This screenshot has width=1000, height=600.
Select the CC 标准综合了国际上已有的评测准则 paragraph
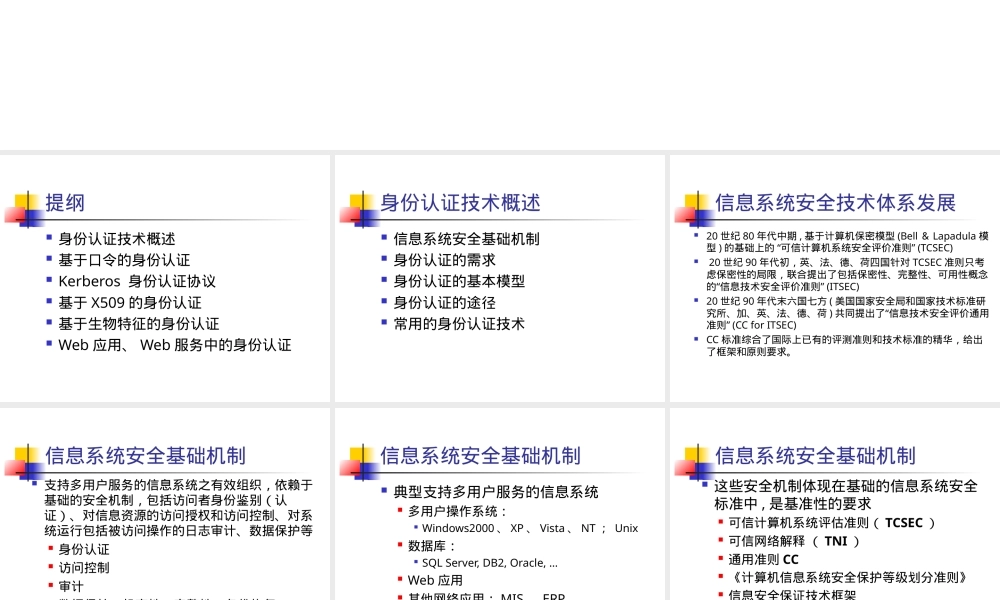tap(844, 346)
